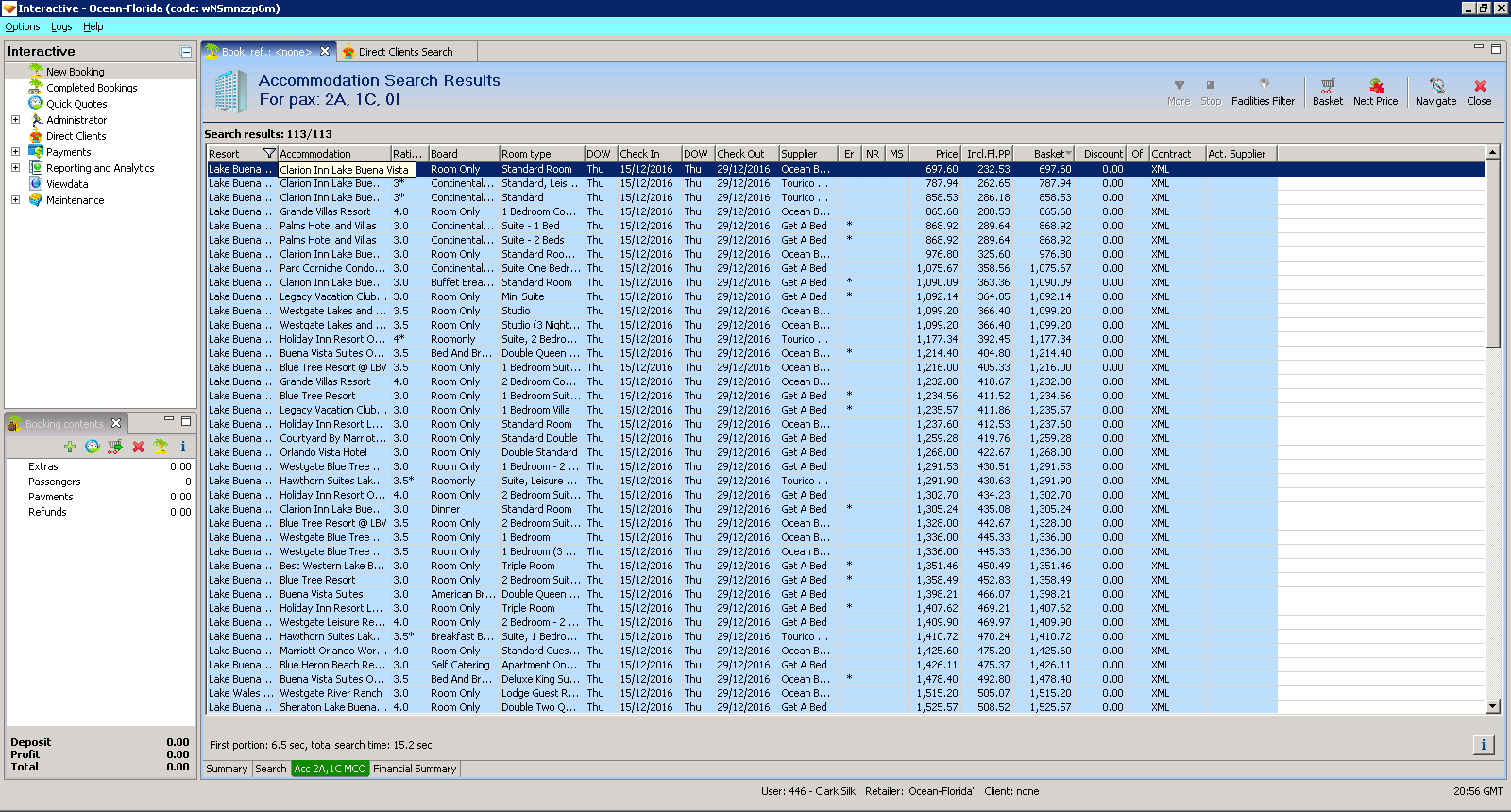Open the Basket cart tool
Viewport: 1511px width, 812px height.
coord(1327,92)
